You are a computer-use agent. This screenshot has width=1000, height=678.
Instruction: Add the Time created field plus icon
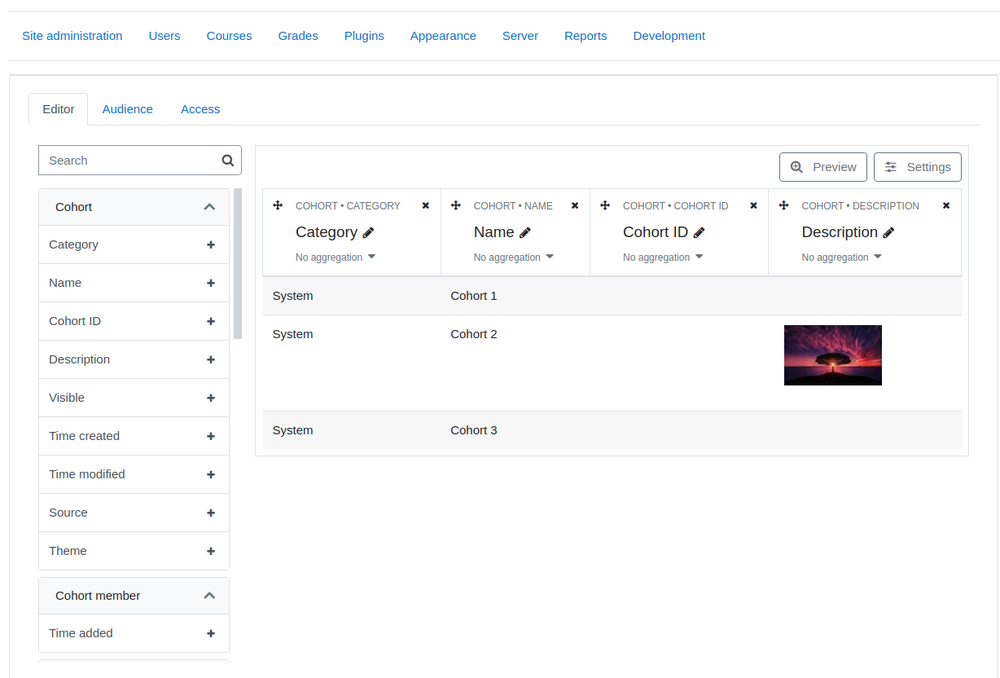click(x=210, y=436)
